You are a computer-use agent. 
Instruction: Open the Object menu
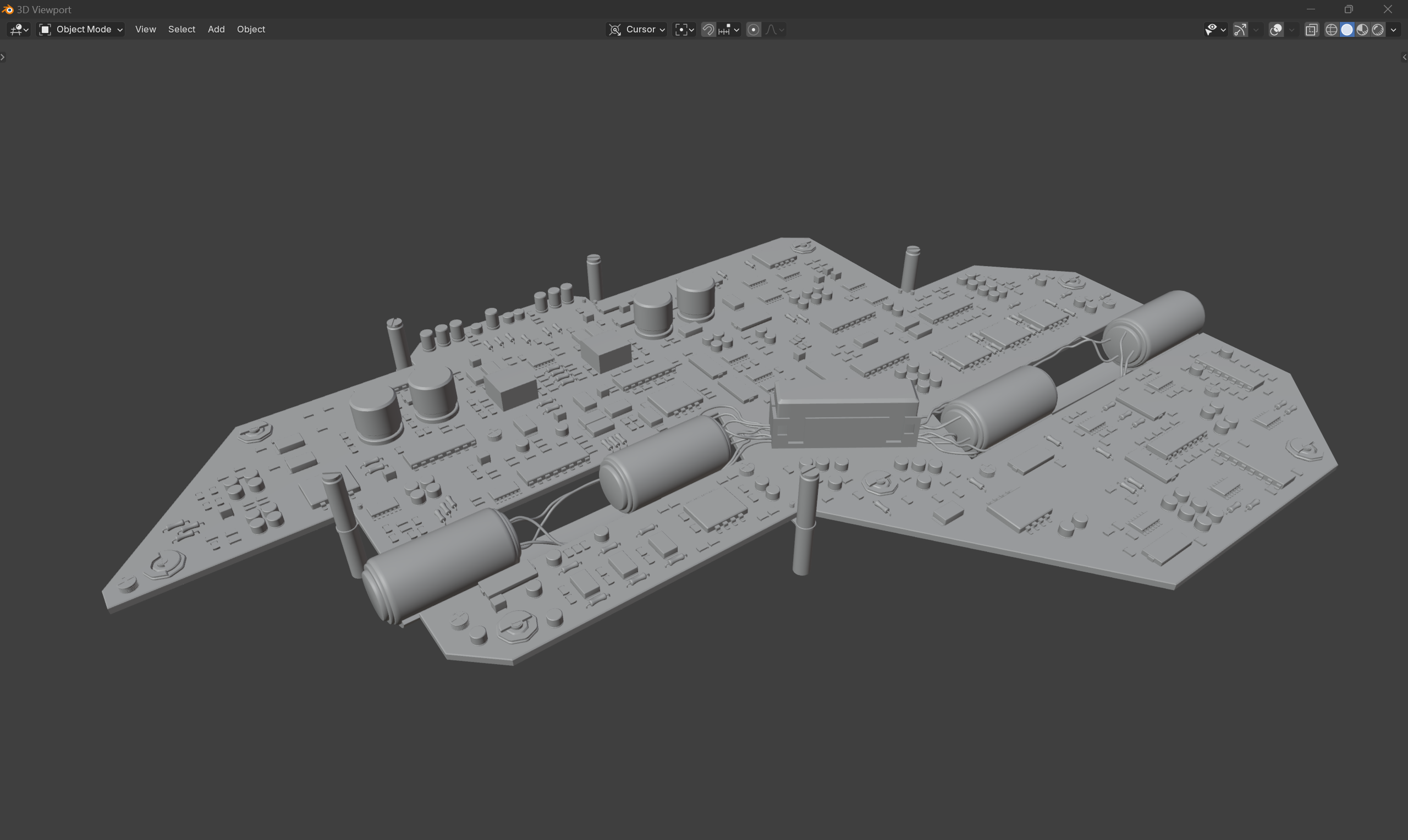[251, 30]
